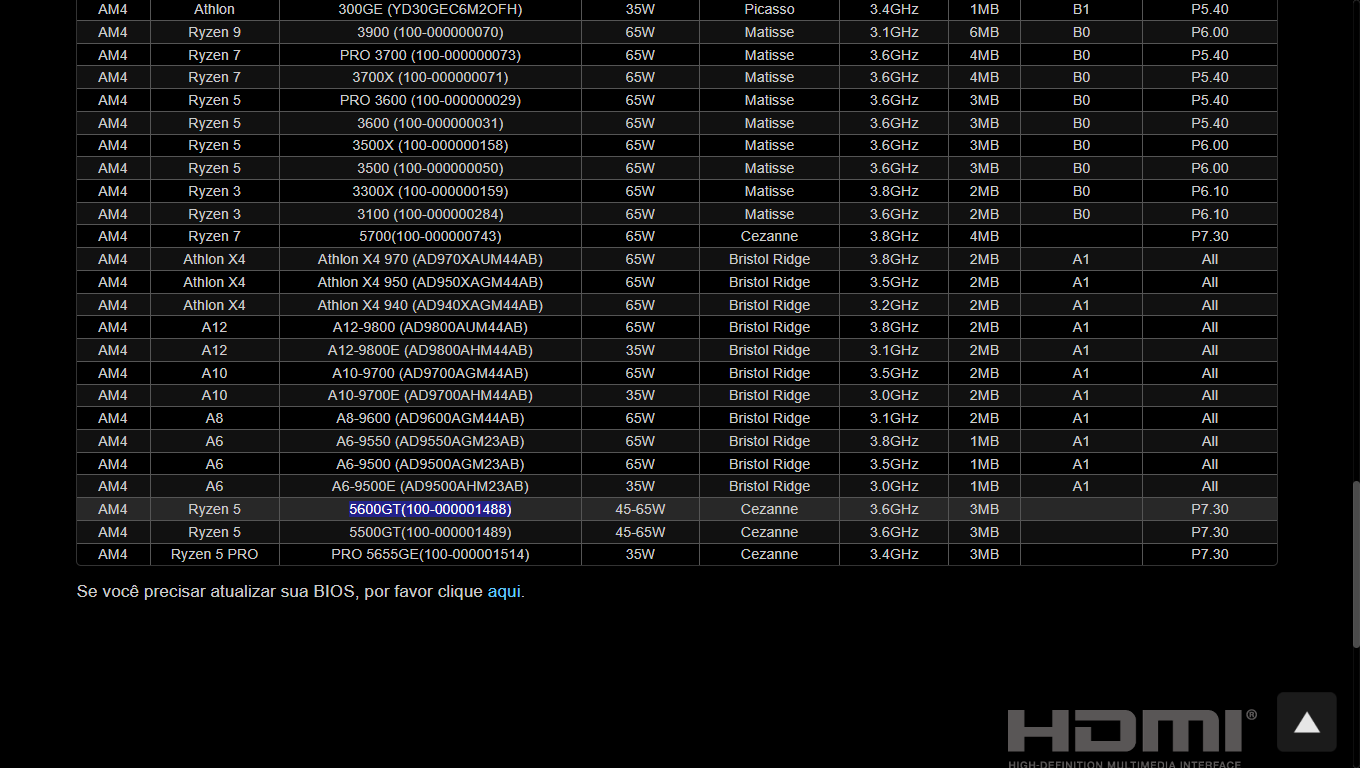This screenshot has height=768, width=1360.
Task: Click All BIOS cell in A6-9500E row
Action: [x=1210, y=486]
